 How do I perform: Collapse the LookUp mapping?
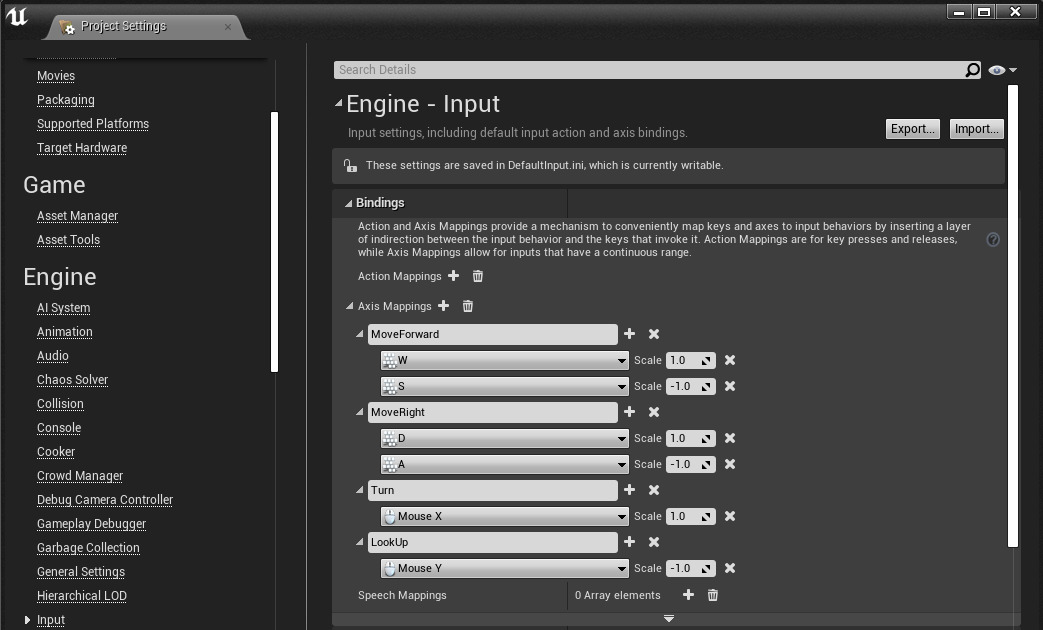click(x=360, y=542)
